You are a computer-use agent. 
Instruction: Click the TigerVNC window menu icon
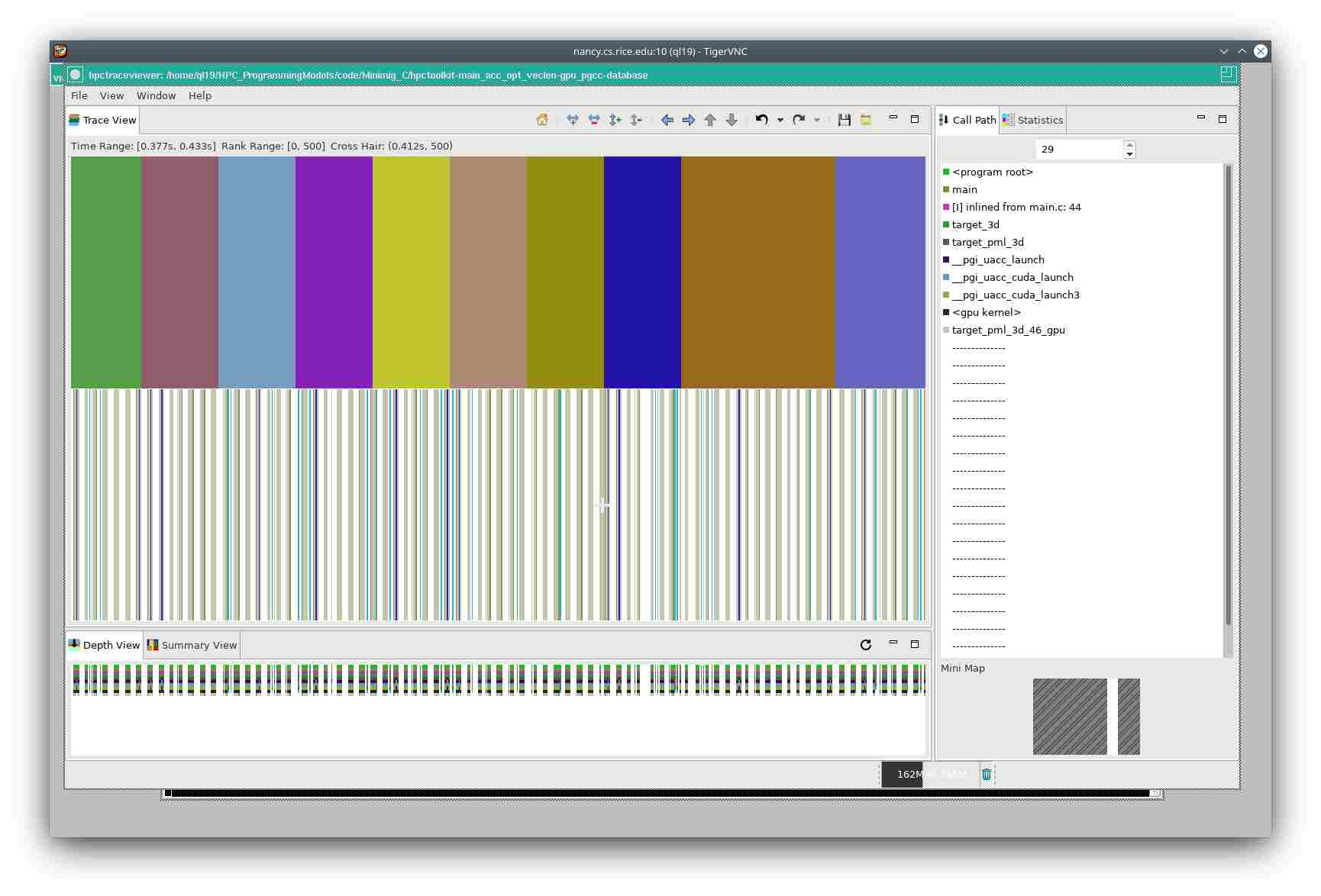[x=60, y=51]
